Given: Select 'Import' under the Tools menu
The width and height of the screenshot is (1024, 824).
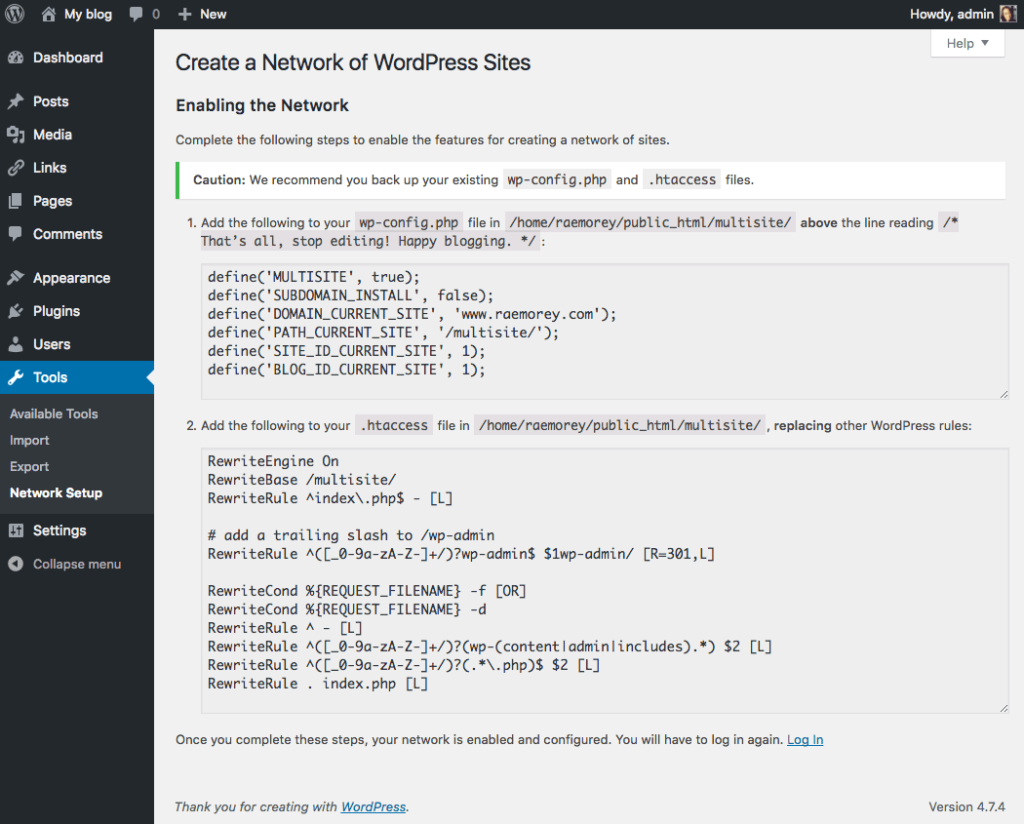Looking at the screenshot, I should pos(29,440).
